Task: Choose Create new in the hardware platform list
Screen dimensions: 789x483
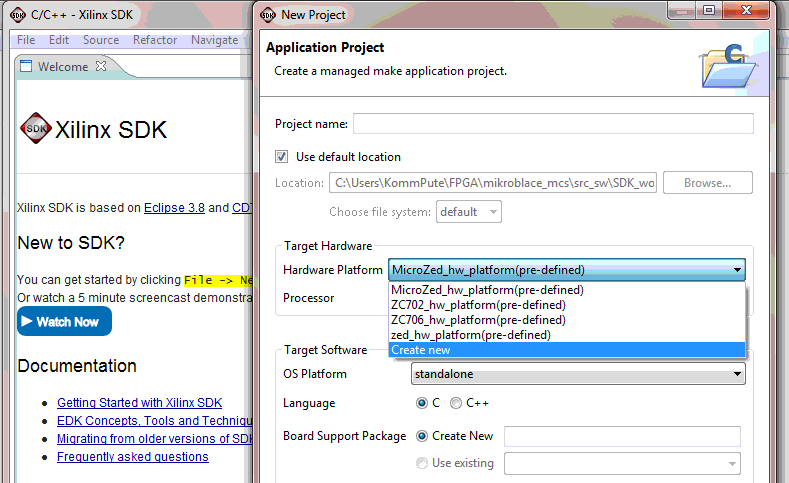Action: click(567, 350)
